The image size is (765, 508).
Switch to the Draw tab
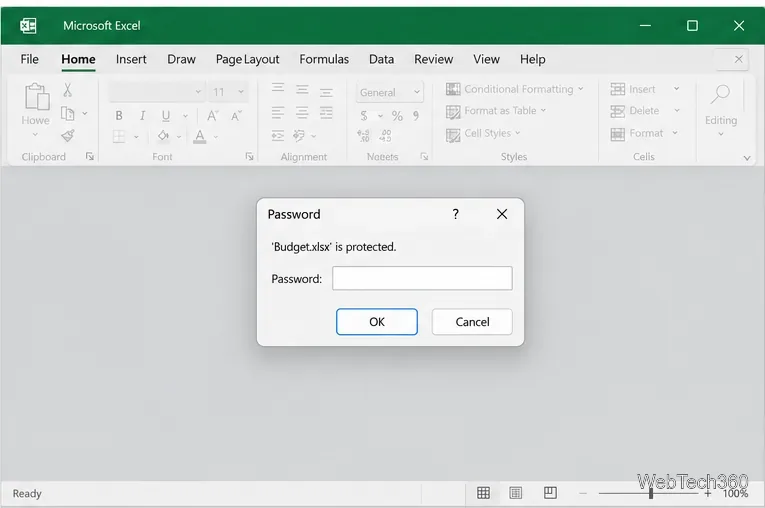click(x=181, y=59)
